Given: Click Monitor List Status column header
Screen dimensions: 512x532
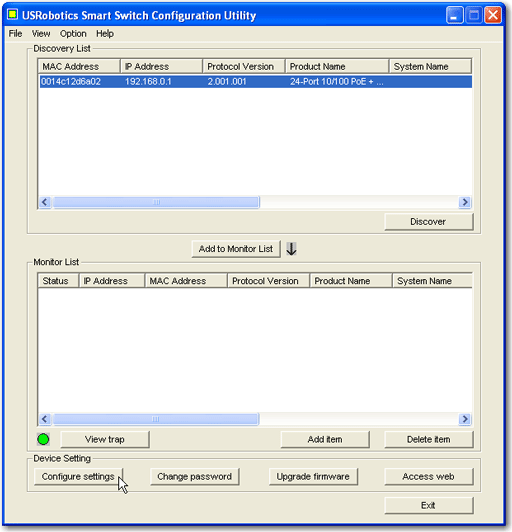Looking at the screenshot, I should point(58,281).
